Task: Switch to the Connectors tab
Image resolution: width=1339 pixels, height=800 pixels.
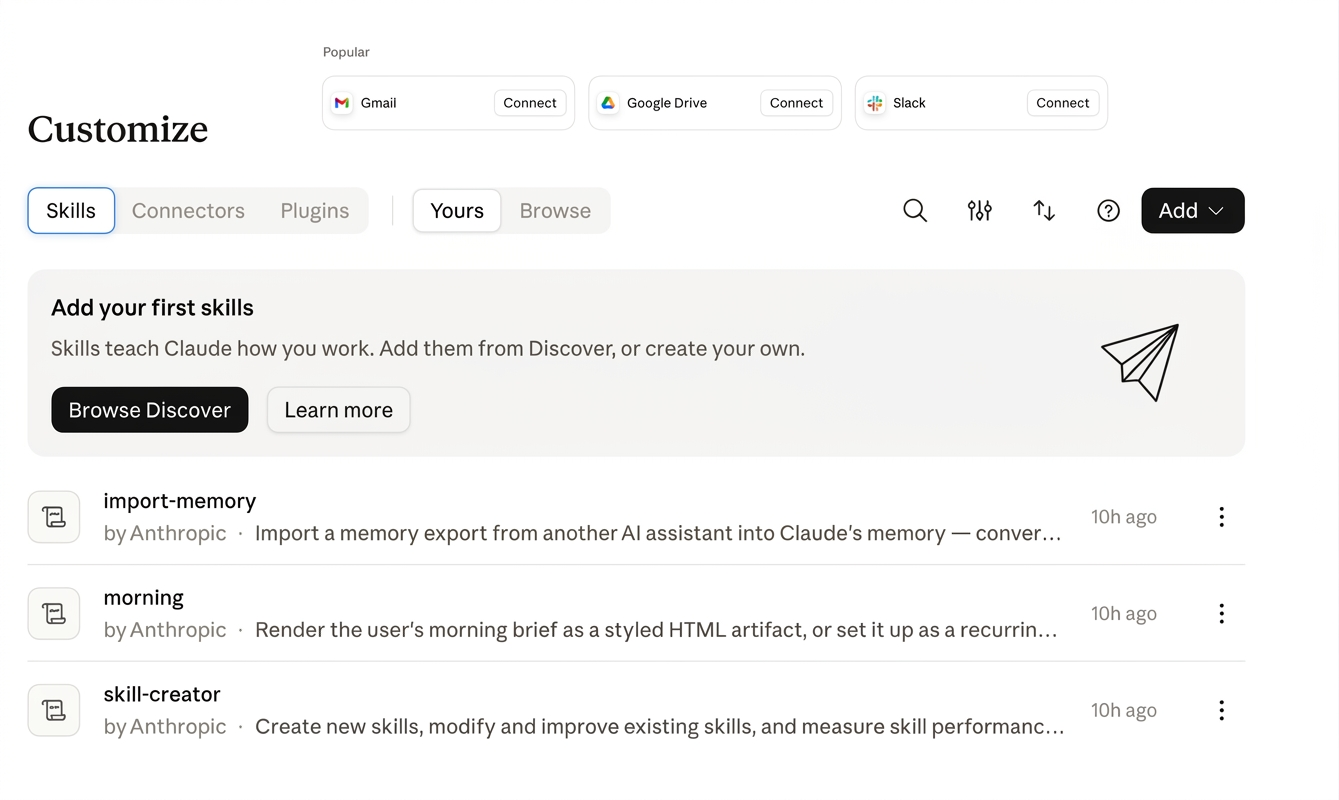Action: tap(188, 211)
